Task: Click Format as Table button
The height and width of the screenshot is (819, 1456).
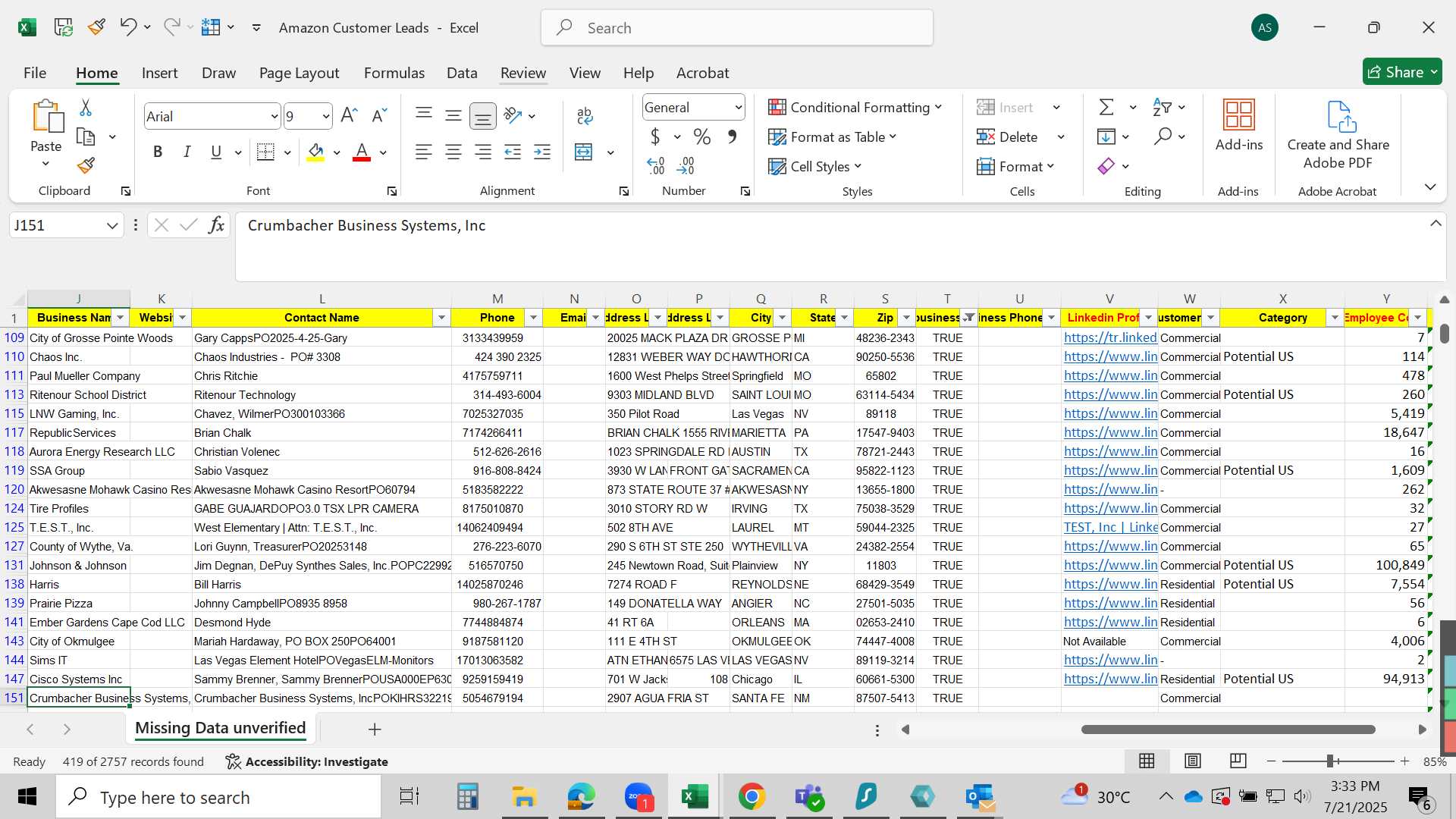Action: (833, 136)
